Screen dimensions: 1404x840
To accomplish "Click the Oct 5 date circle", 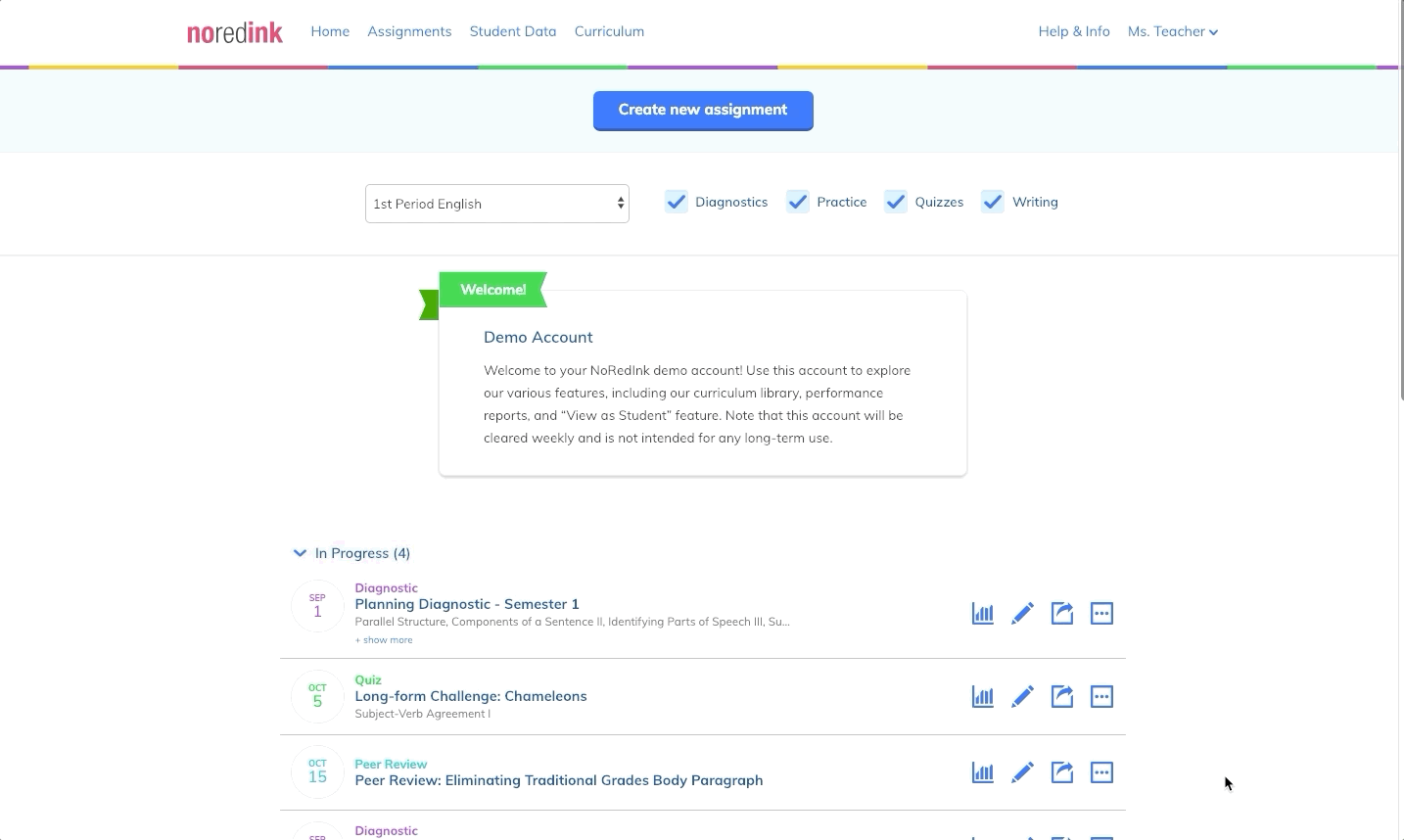I will tap(317, 696).
